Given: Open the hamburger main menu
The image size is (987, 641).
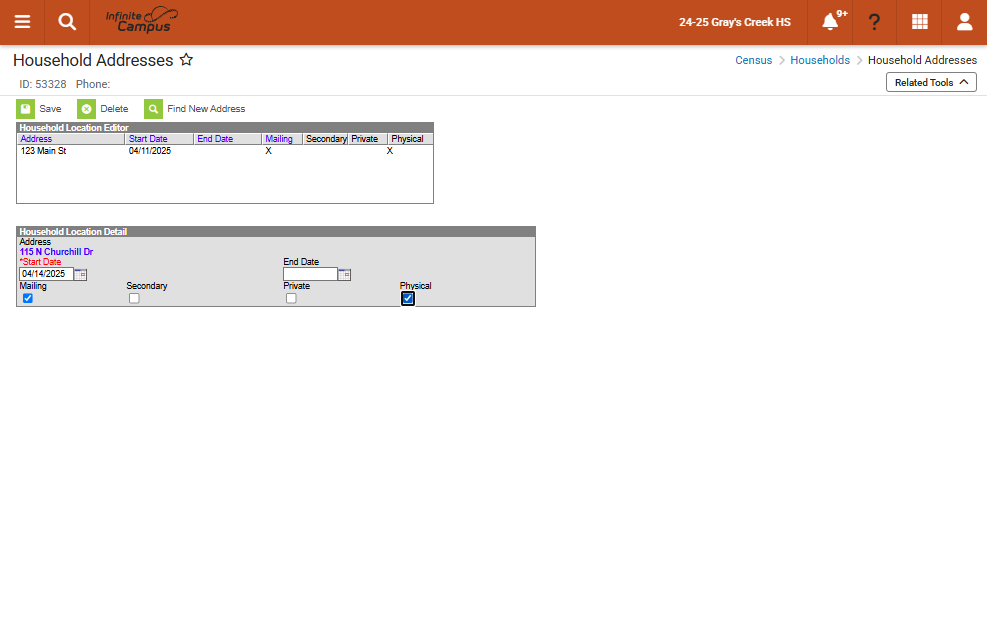Looking at the screenshot, I should coord(22,22).
